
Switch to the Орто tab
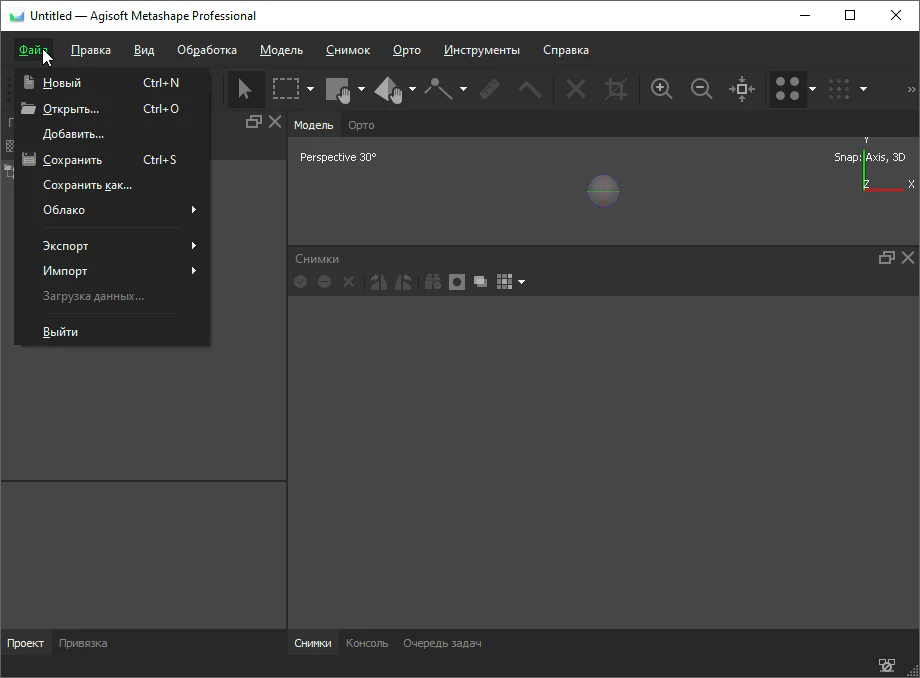(361, 125)
